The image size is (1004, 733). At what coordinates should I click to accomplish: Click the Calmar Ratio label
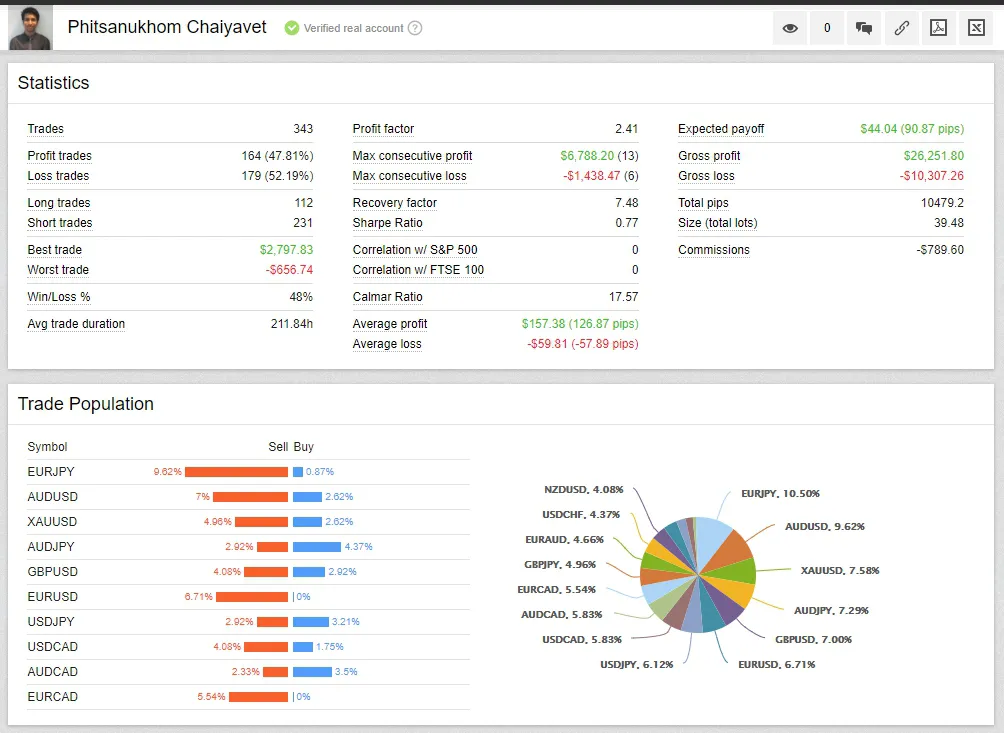pos(387,297)
